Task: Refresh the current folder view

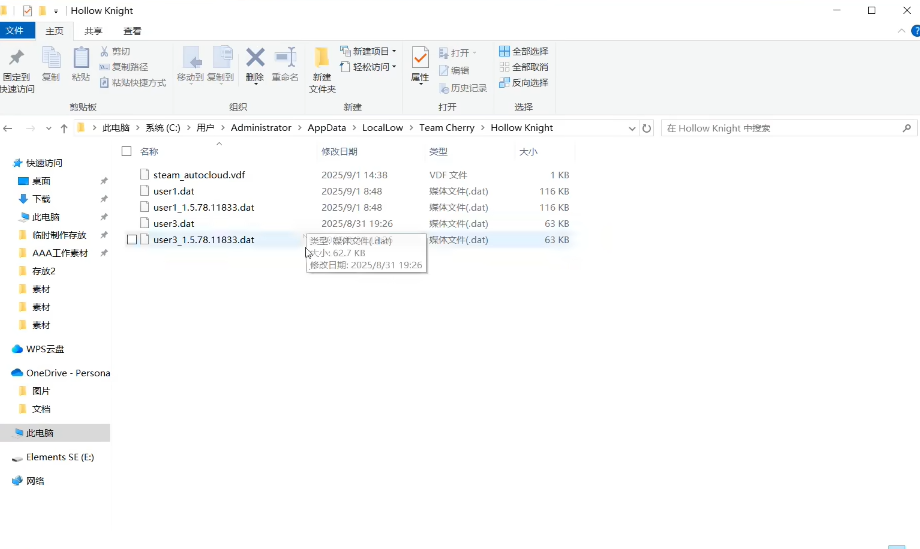Action: (x=647, y=128)
